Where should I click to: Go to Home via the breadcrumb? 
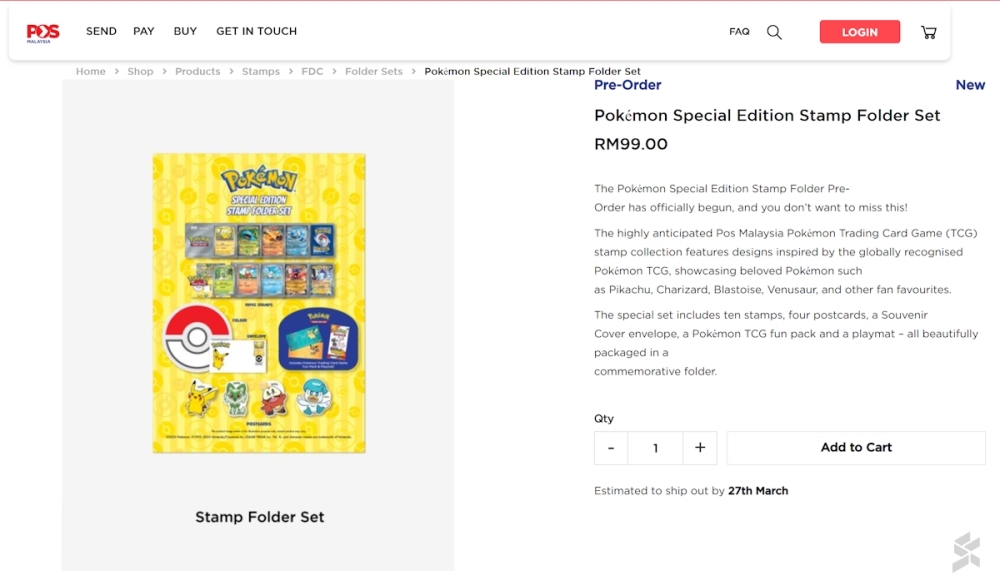click(90, 71)
